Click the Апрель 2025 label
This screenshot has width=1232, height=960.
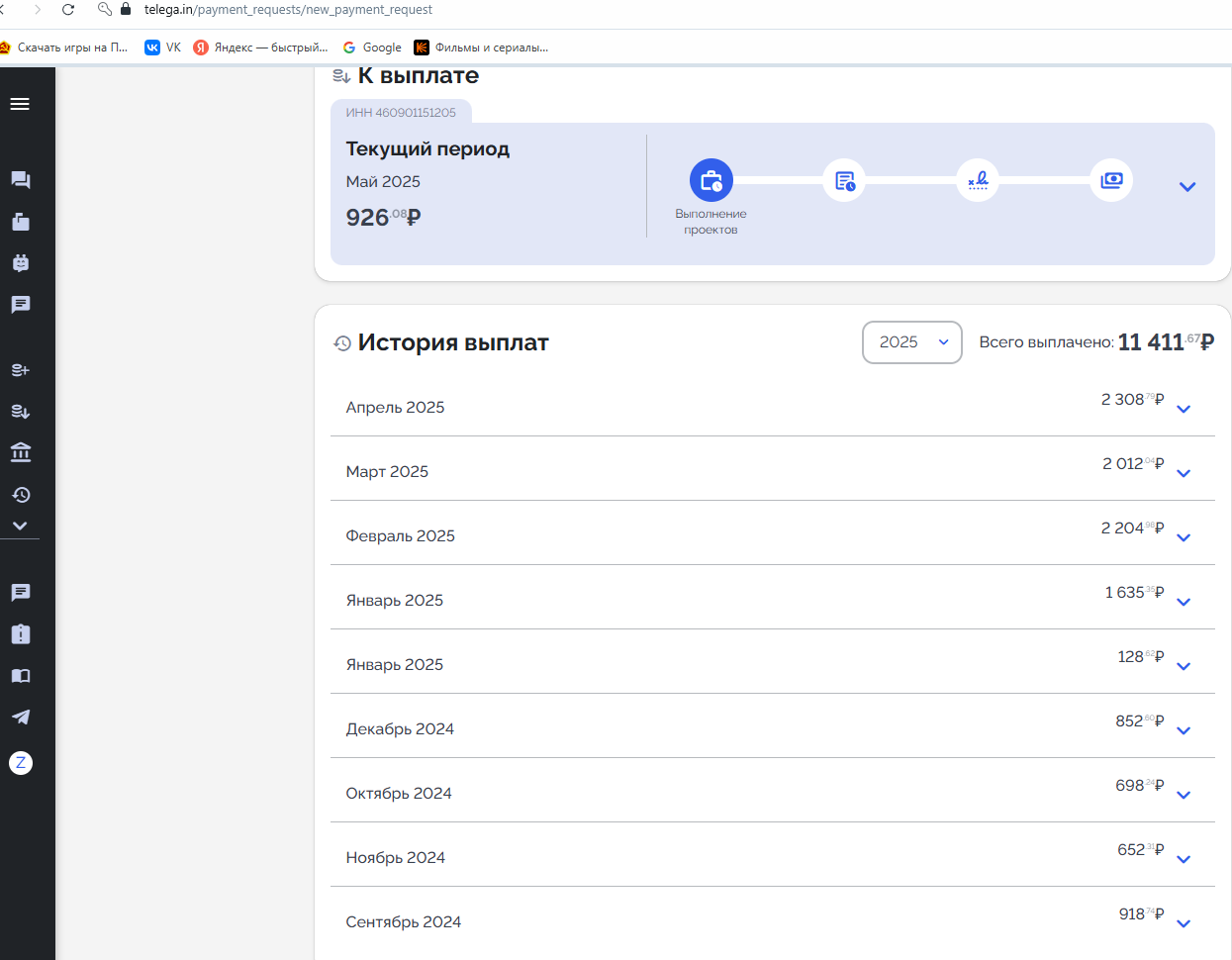pos(395,408)
